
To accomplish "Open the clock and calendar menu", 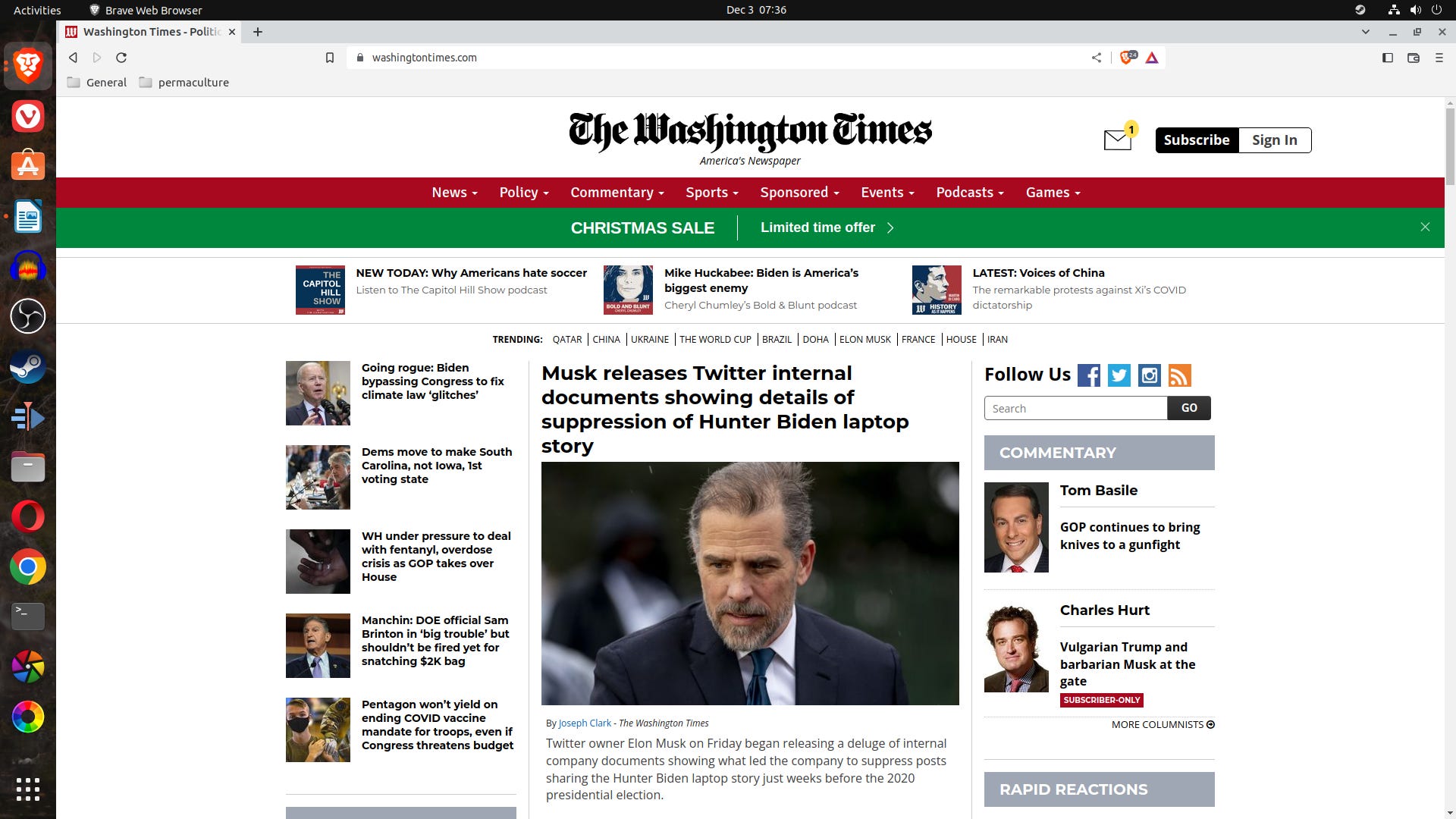I will pyautogui.click(x=756, y=10).
